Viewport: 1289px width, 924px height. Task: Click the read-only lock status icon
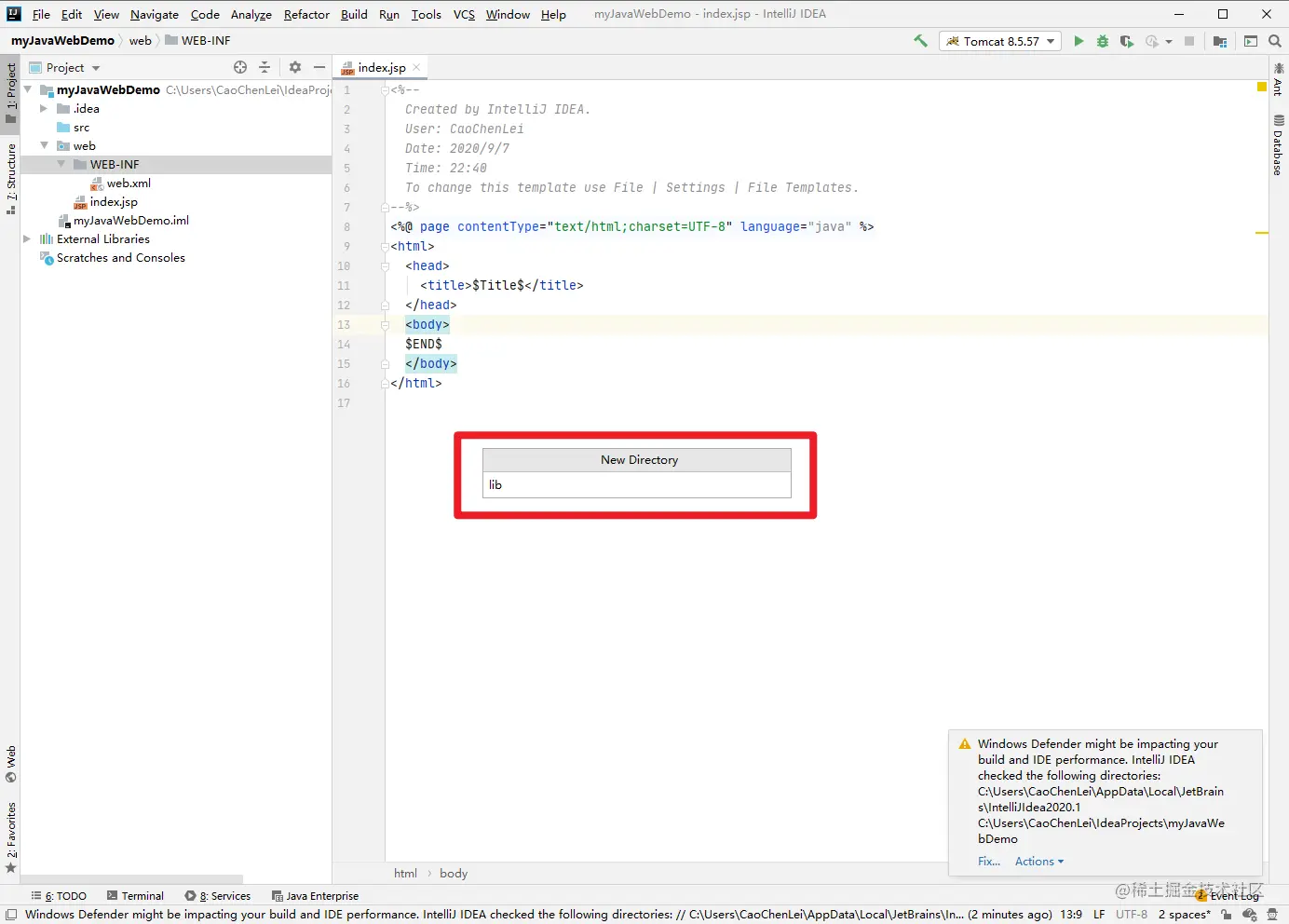point(1227,915)
